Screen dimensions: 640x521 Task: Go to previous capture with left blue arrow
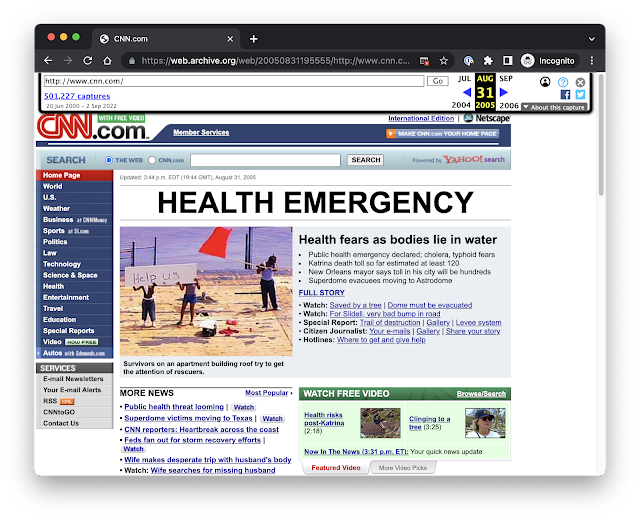click(467, 92)
